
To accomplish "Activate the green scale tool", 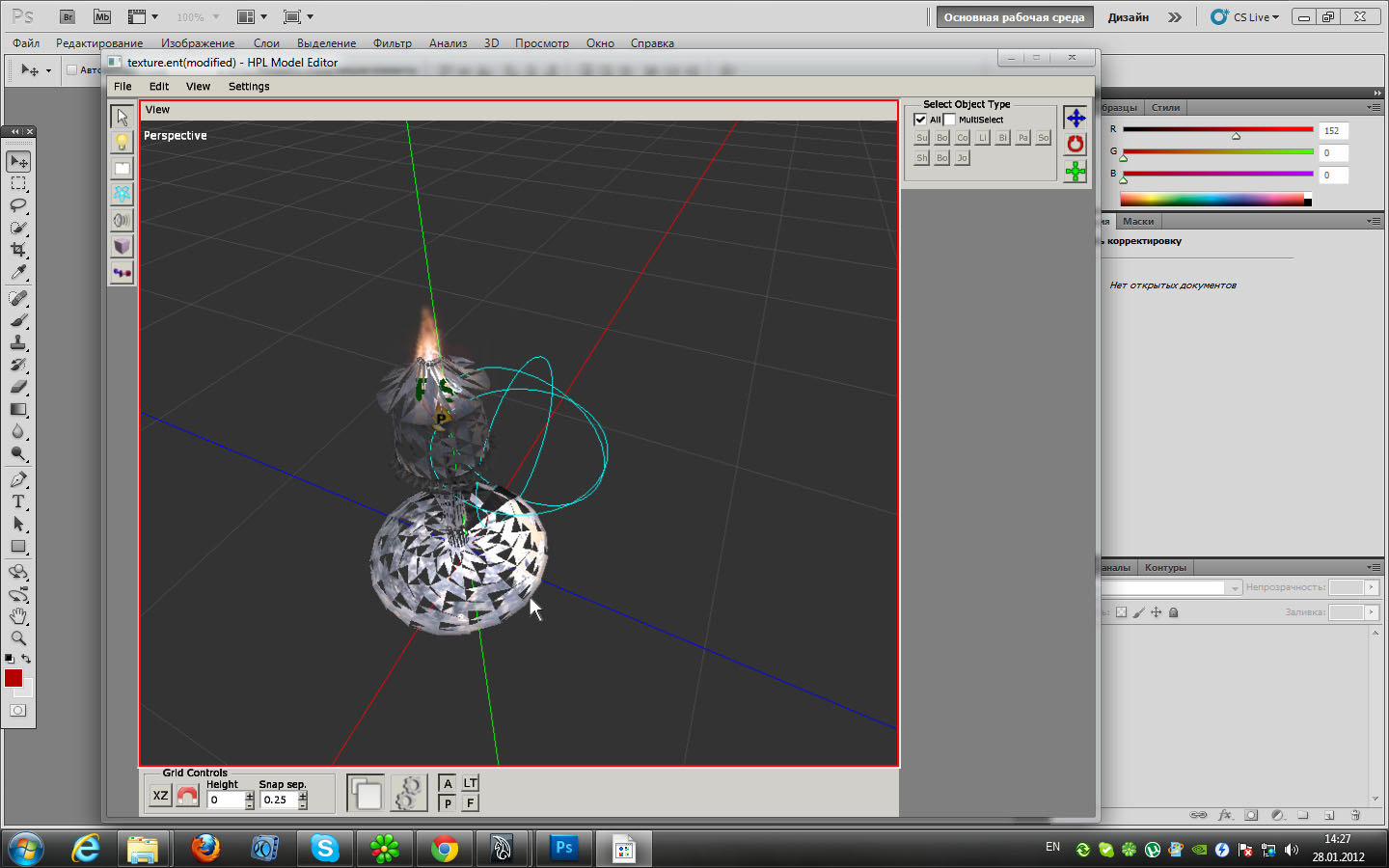I will point(1075,172).
